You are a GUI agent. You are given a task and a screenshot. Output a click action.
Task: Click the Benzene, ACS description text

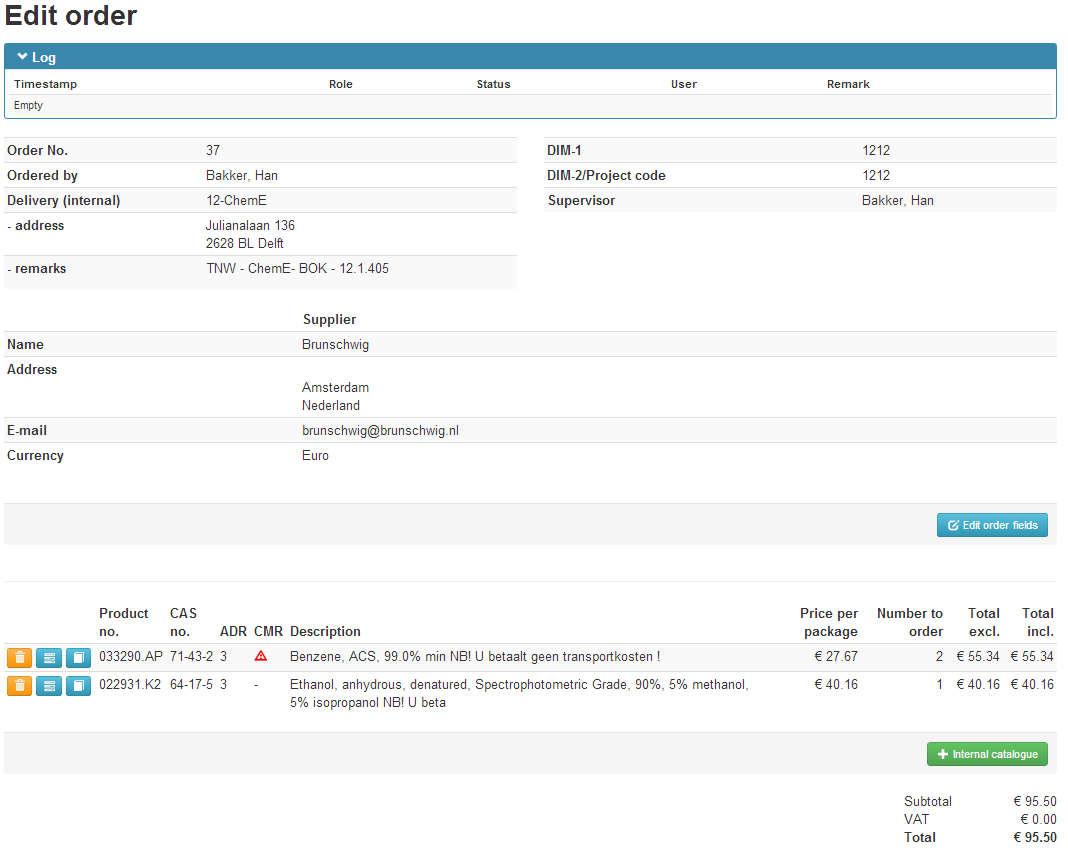pos(475,656)
